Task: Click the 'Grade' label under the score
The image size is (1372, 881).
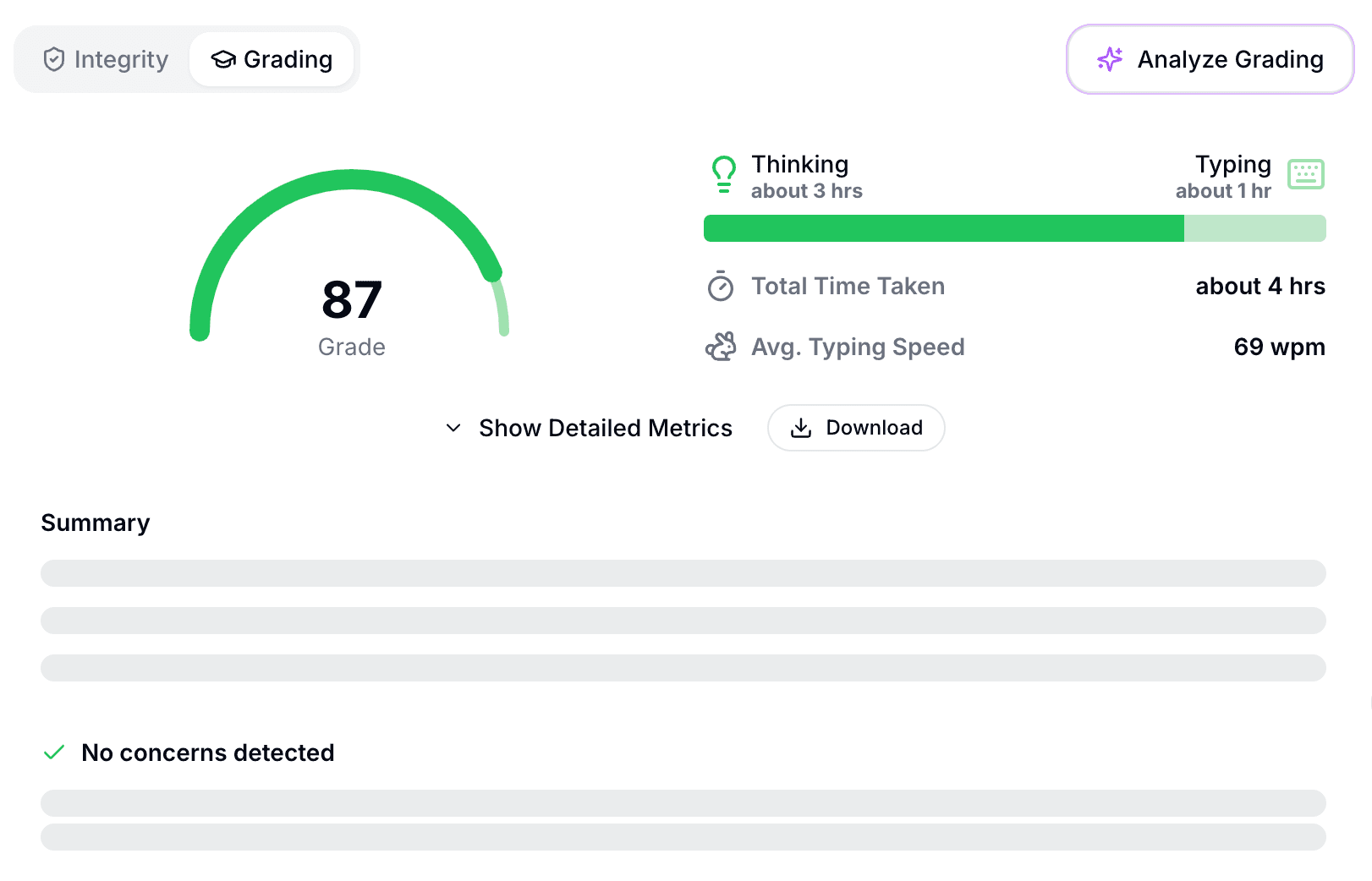Action: click(x=352, y=347)
